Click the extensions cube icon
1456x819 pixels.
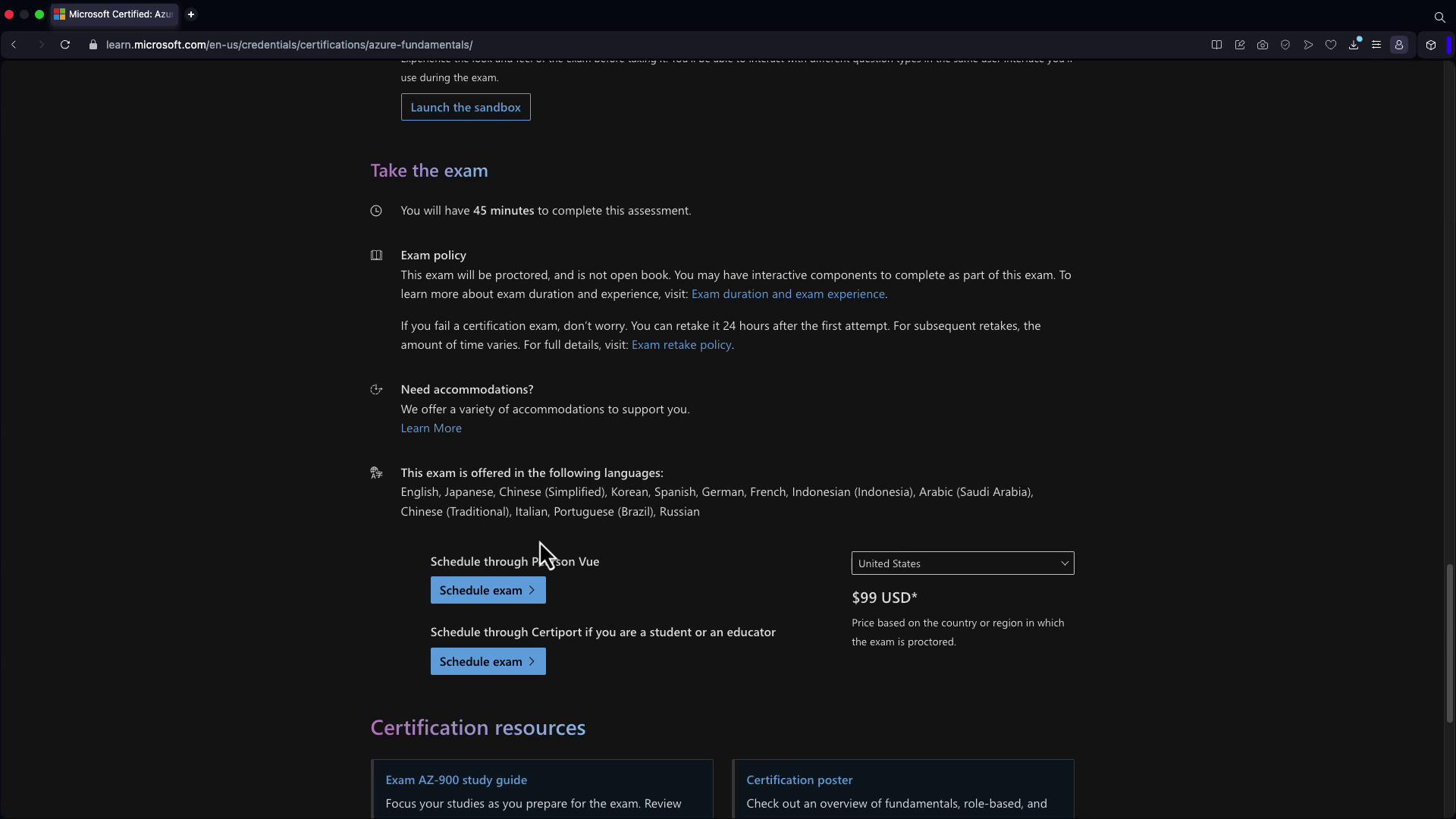[1431, 45]
